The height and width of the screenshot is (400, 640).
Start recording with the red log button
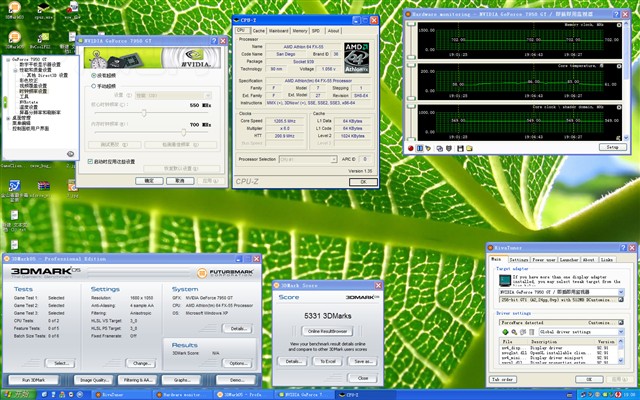click(411, 148)
